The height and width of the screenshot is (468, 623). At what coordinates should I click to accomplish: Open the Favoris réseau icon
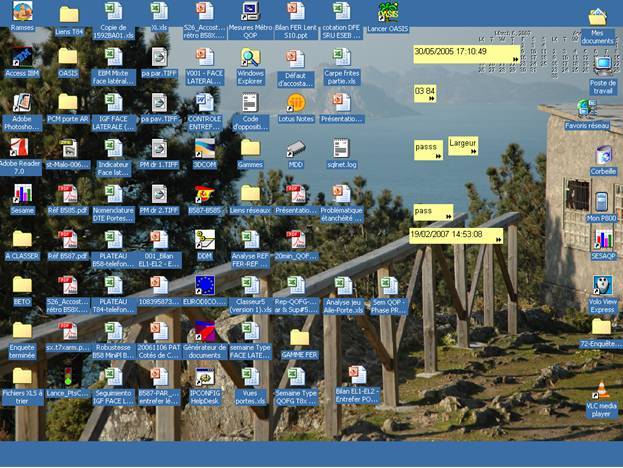tap(587, 108)
